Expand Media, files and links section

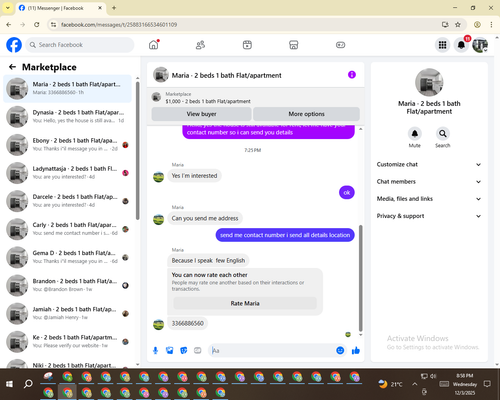pos(429,199)
